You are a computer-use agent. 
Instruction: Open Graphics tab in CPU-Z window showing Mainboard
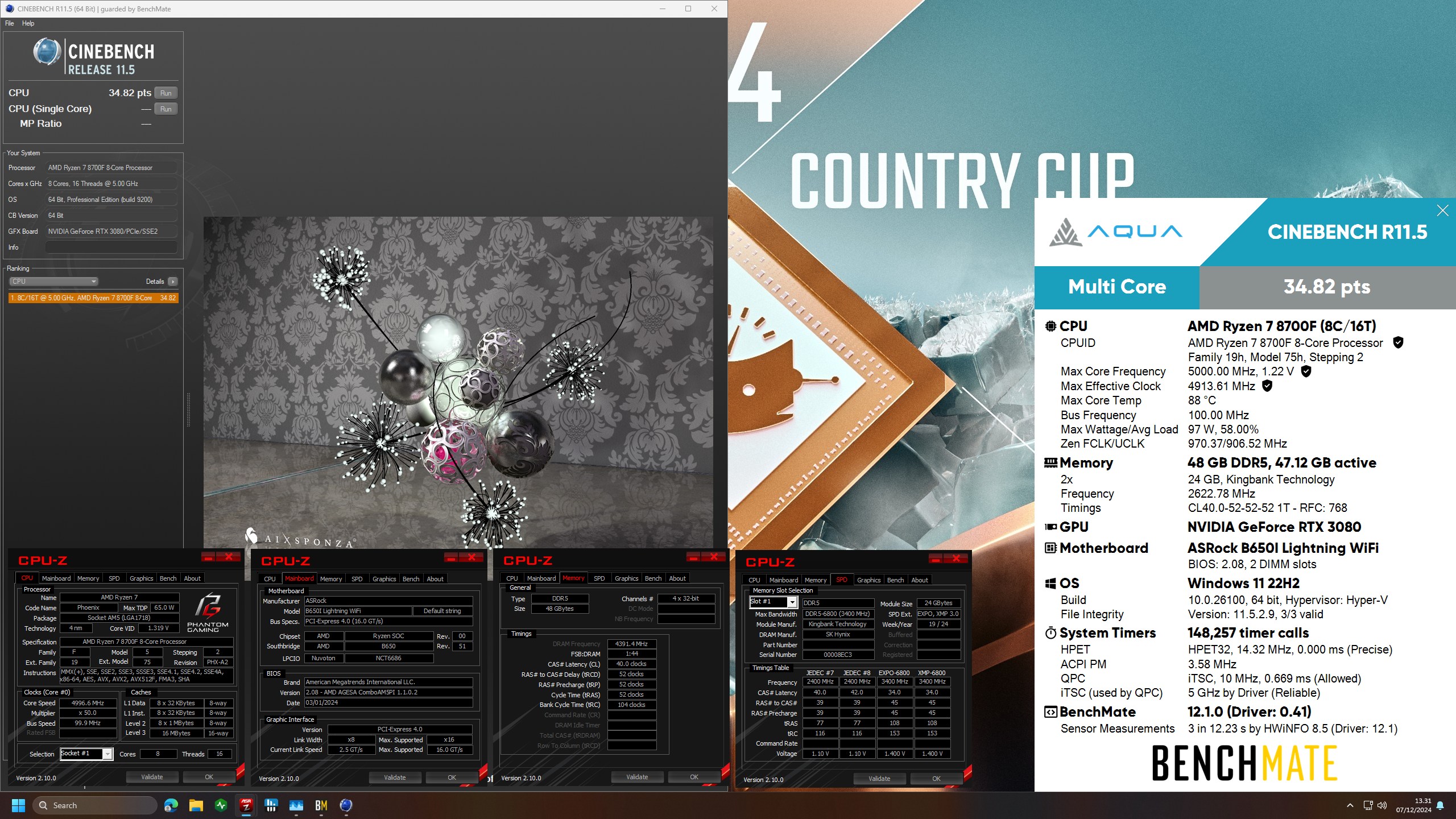click(x=384, y=579)
